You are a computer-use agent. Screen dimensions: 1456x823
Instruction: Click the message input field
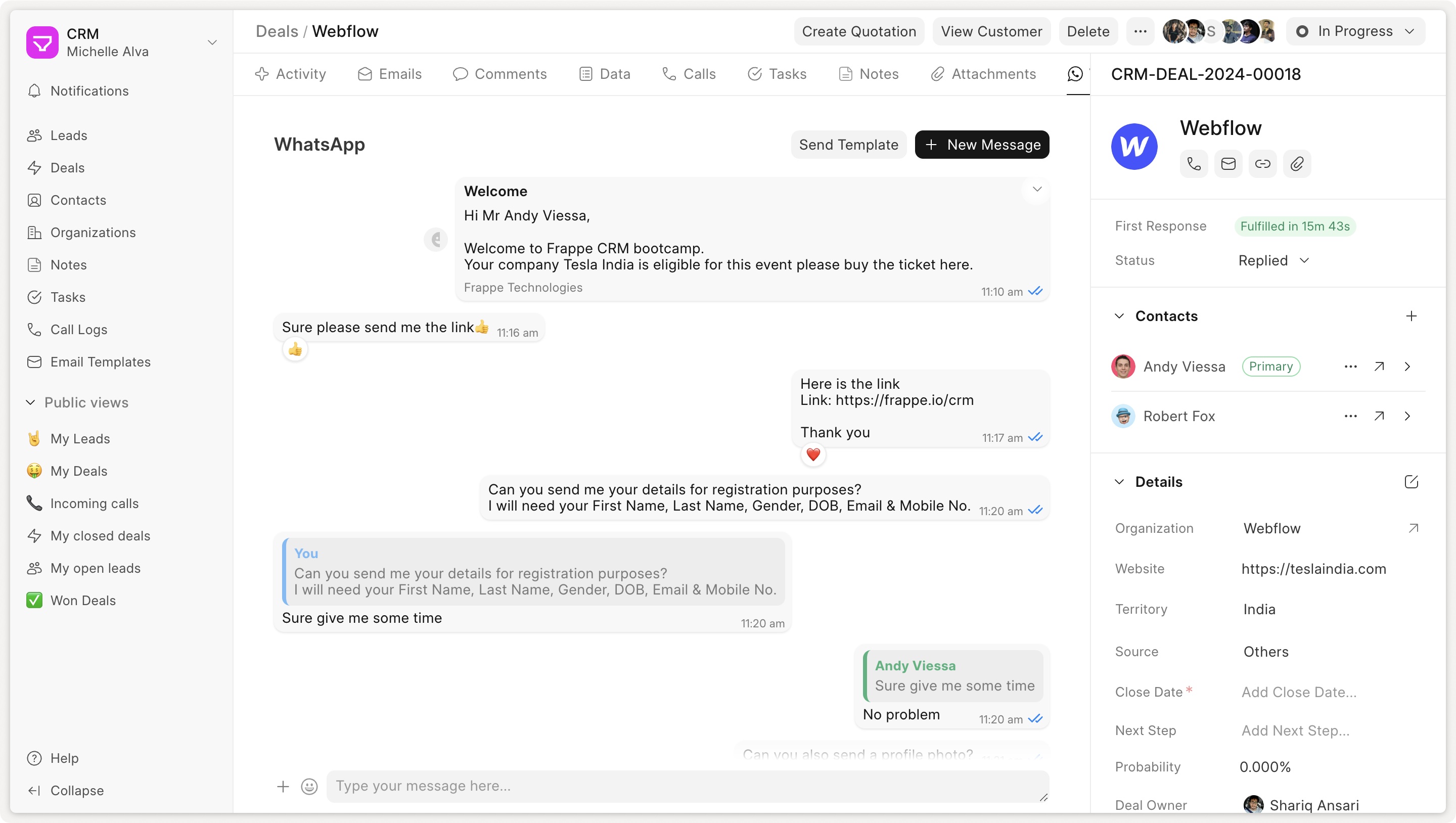(688, 786)
